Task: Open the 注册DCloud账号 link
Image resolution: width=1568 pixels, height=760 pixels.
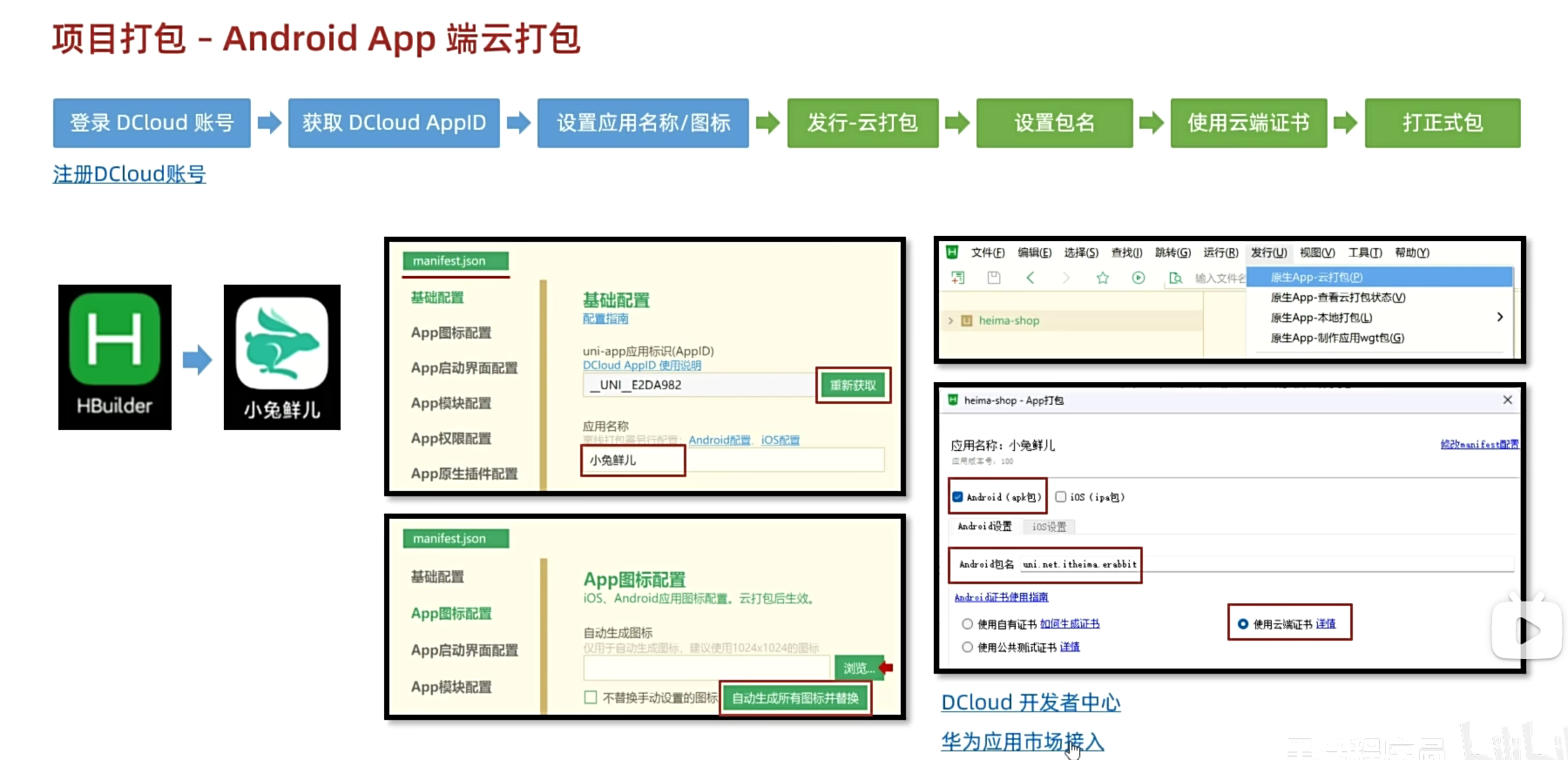Action: point(129,174)
